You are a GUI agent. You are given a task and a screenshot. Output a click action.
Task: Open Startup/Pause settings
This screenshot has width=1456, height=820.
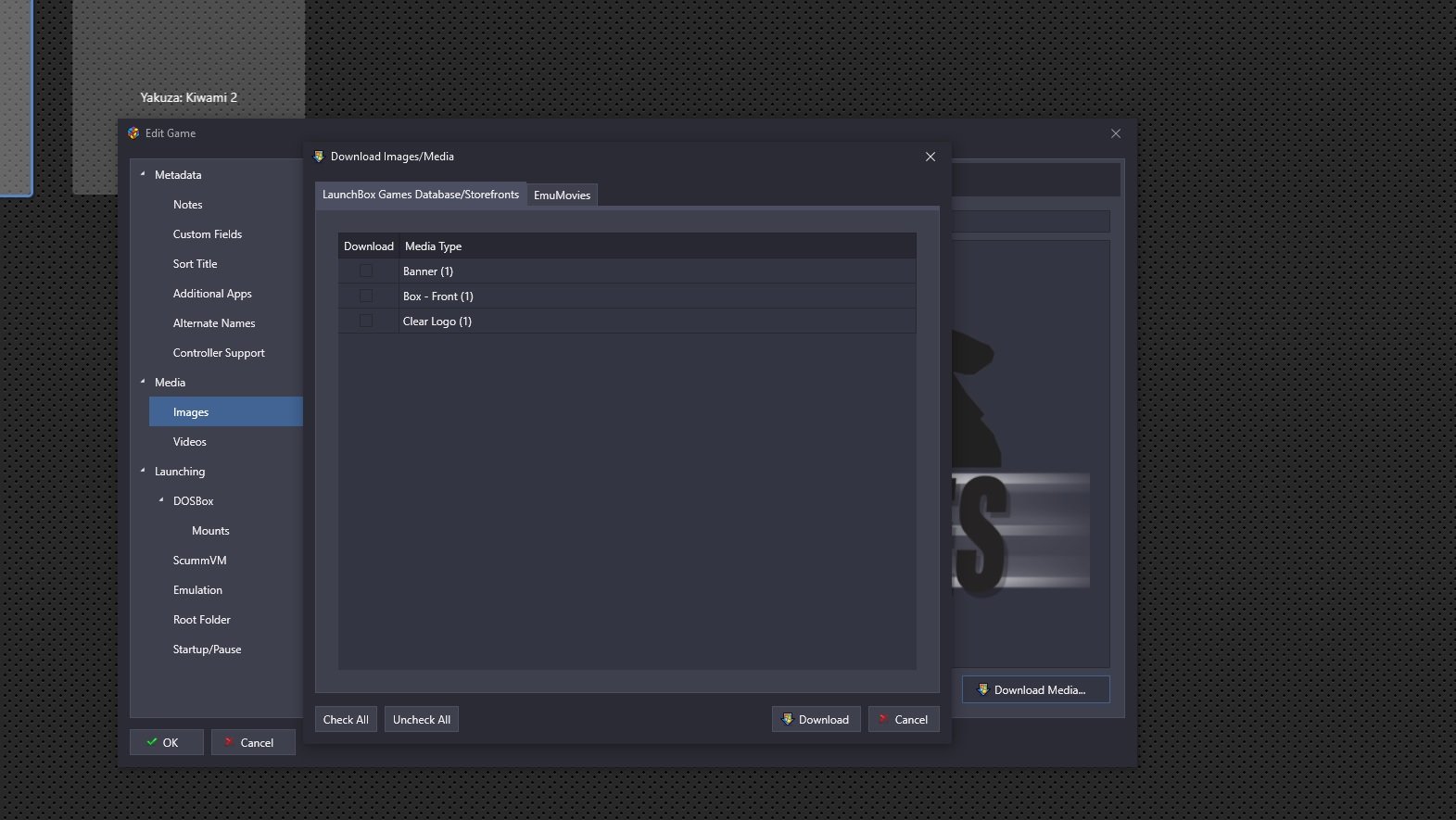pyautogui.click(x=207, y=650)
